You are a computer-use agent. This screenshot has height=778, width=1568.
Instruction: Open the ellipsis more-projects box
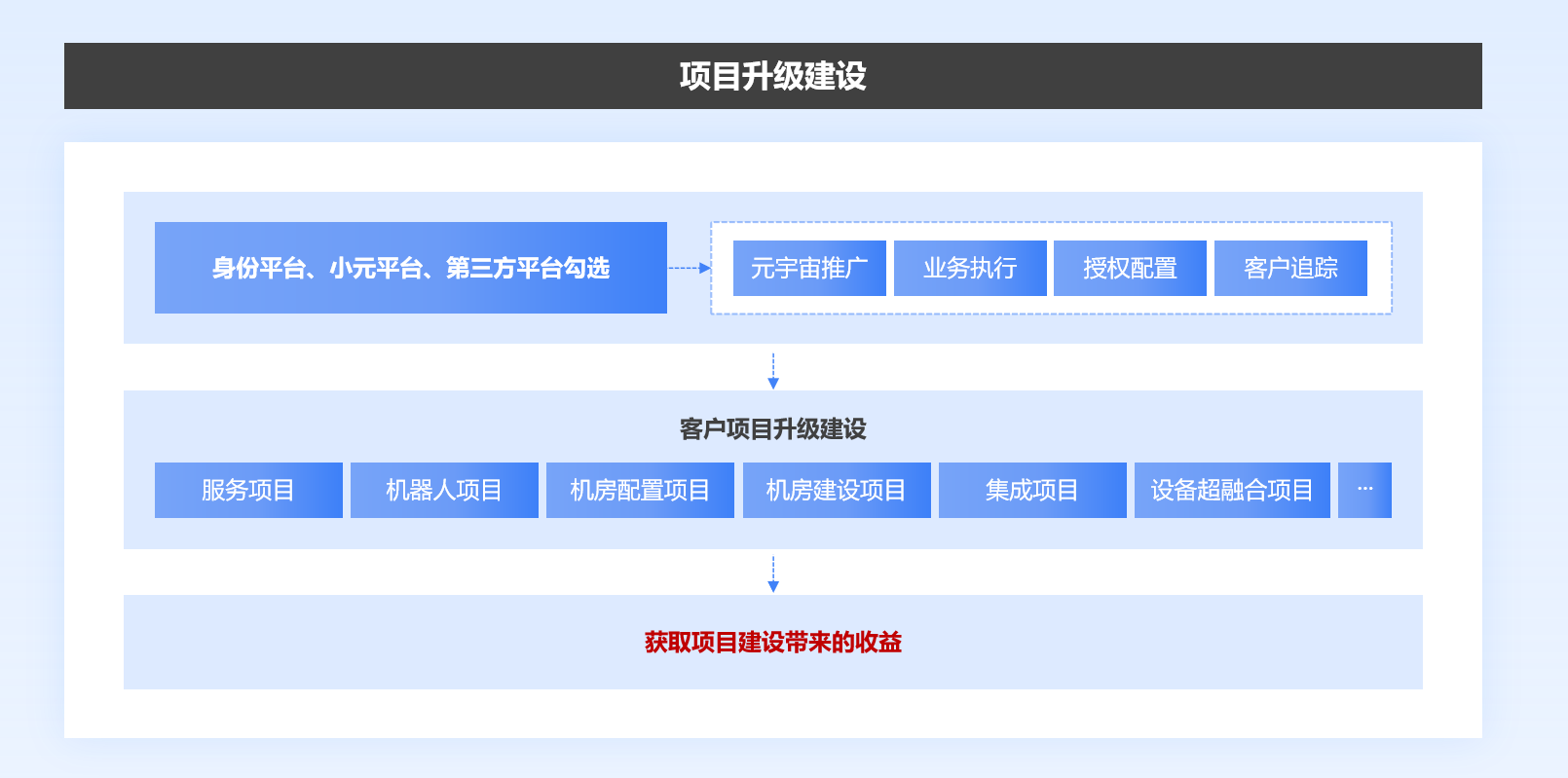1364,490
